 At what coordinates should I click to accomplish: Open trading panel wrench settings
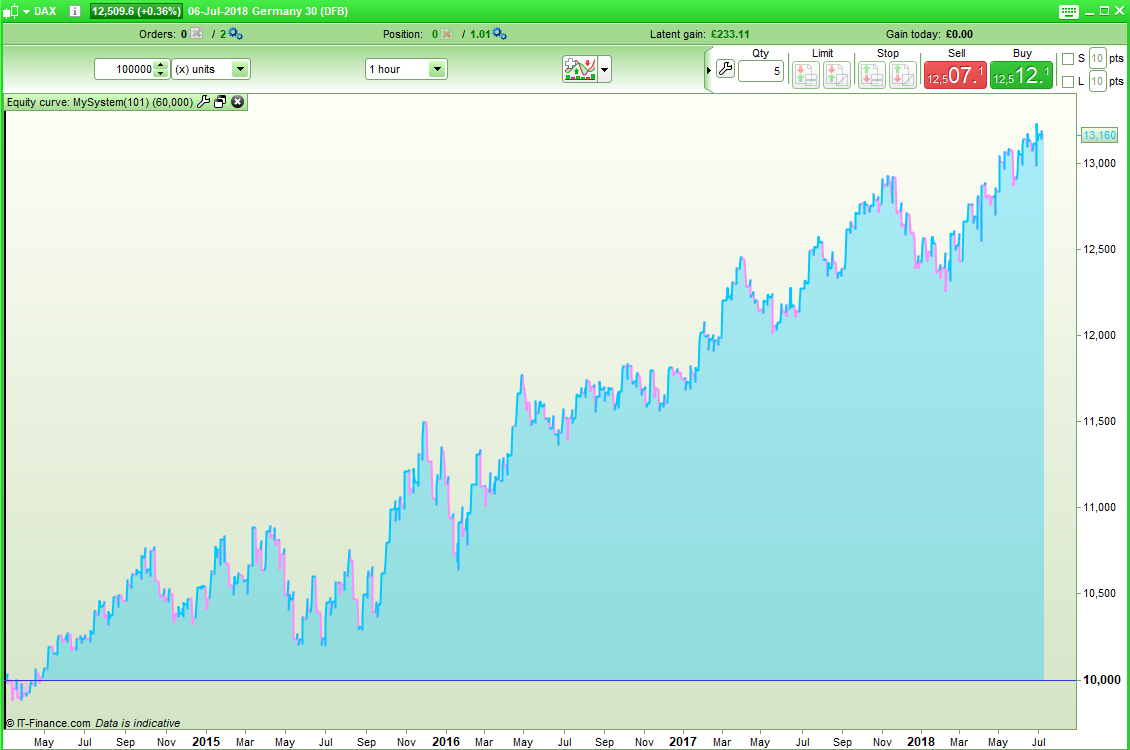[x=726, y=69]
